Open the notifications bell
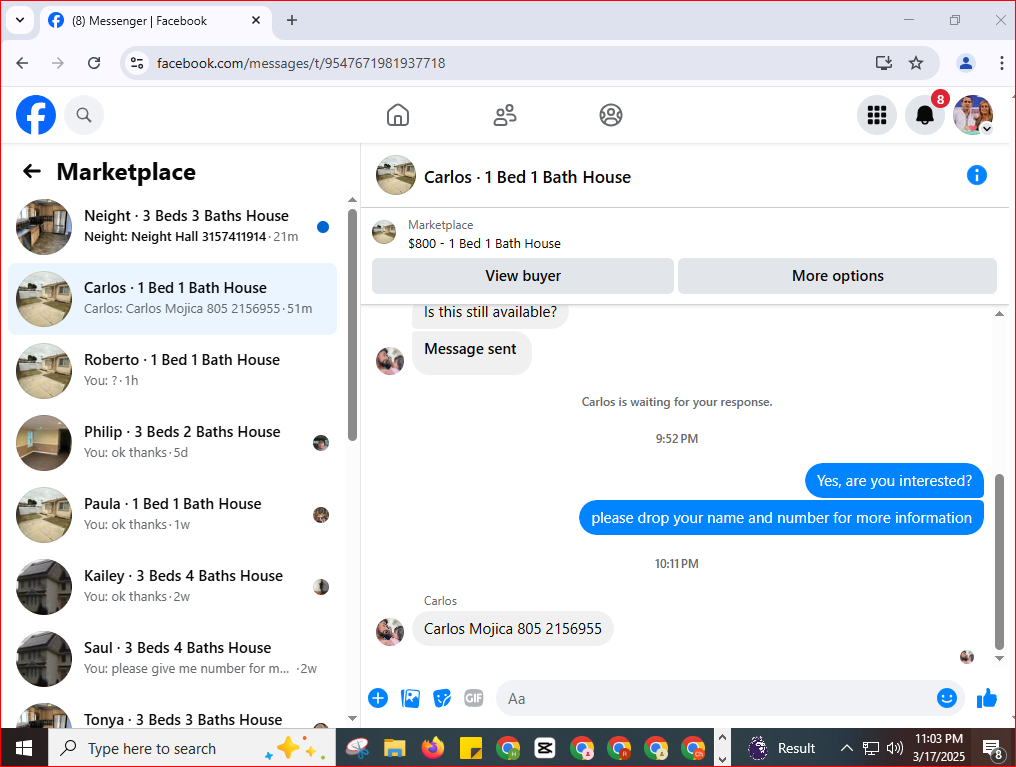This screenshot has height=767, width=1016. 925,115
